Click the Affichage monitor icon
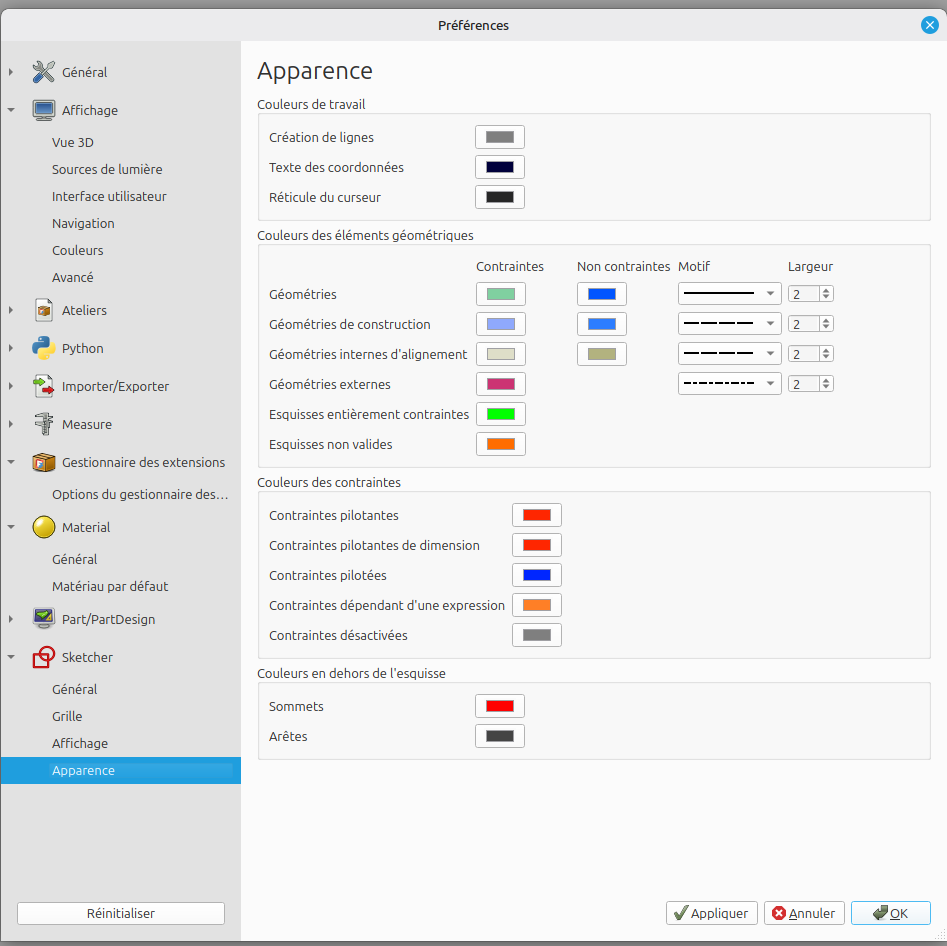The height and width of the screenshot is (946, 947). tap(43, 110)
